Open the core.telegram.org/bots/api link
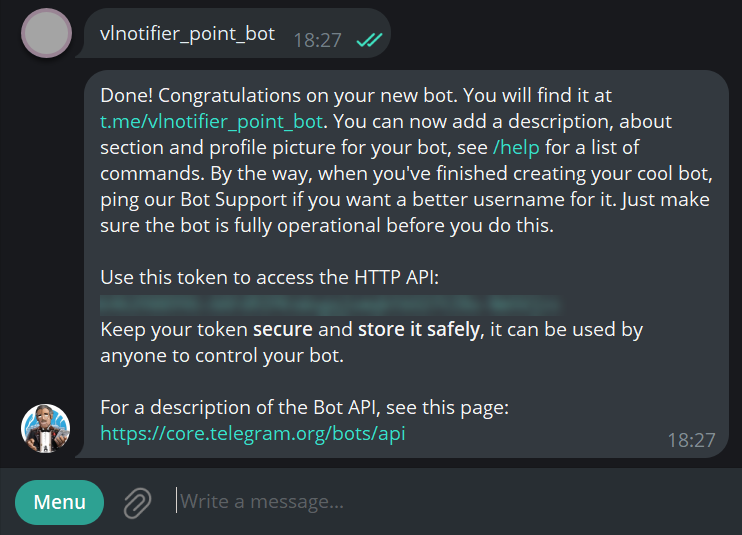Screen dimensions: 742x535 pos(252,434)
